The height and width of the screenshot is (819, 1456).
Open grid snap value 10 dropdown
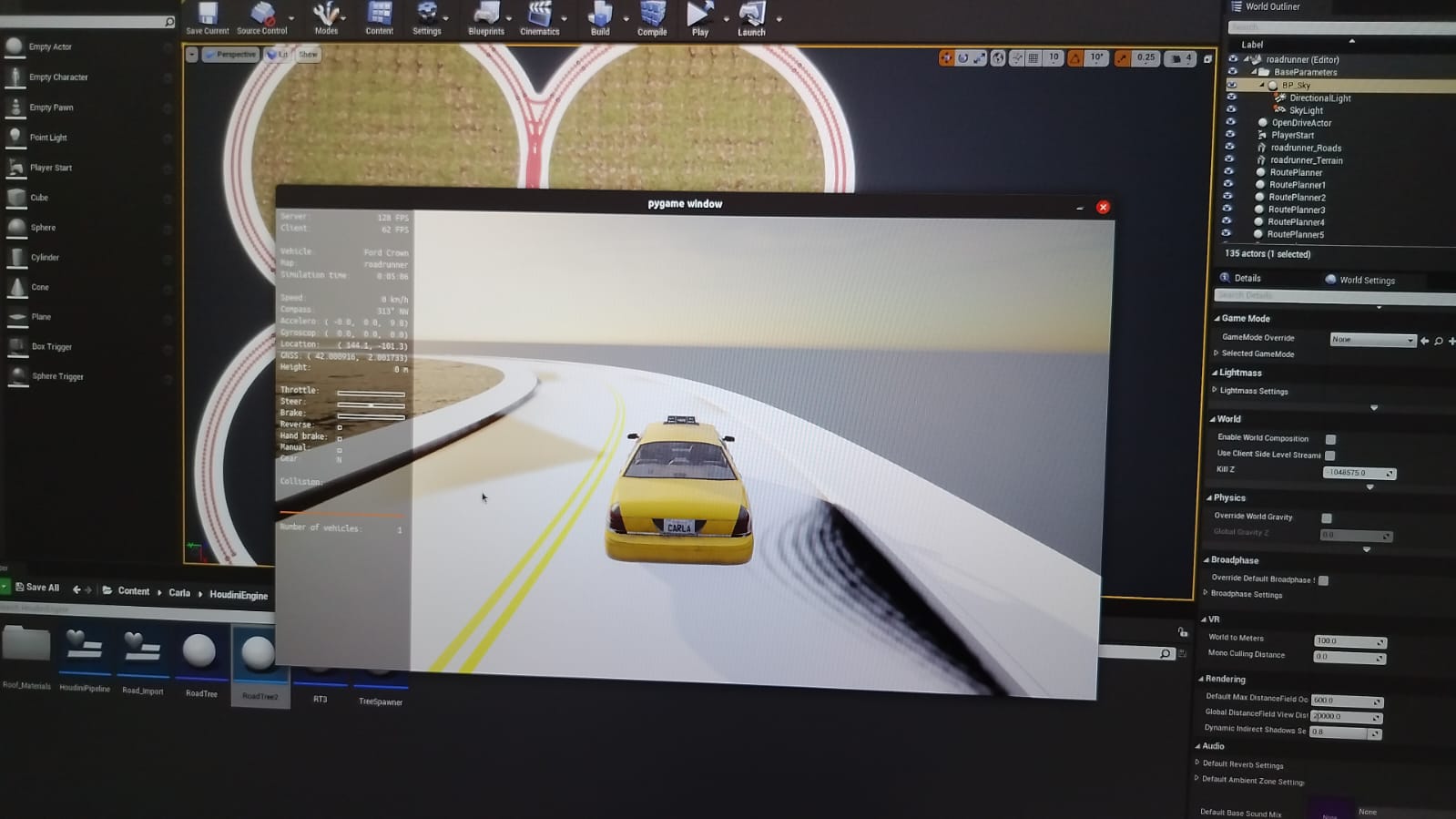[1054, 57]
